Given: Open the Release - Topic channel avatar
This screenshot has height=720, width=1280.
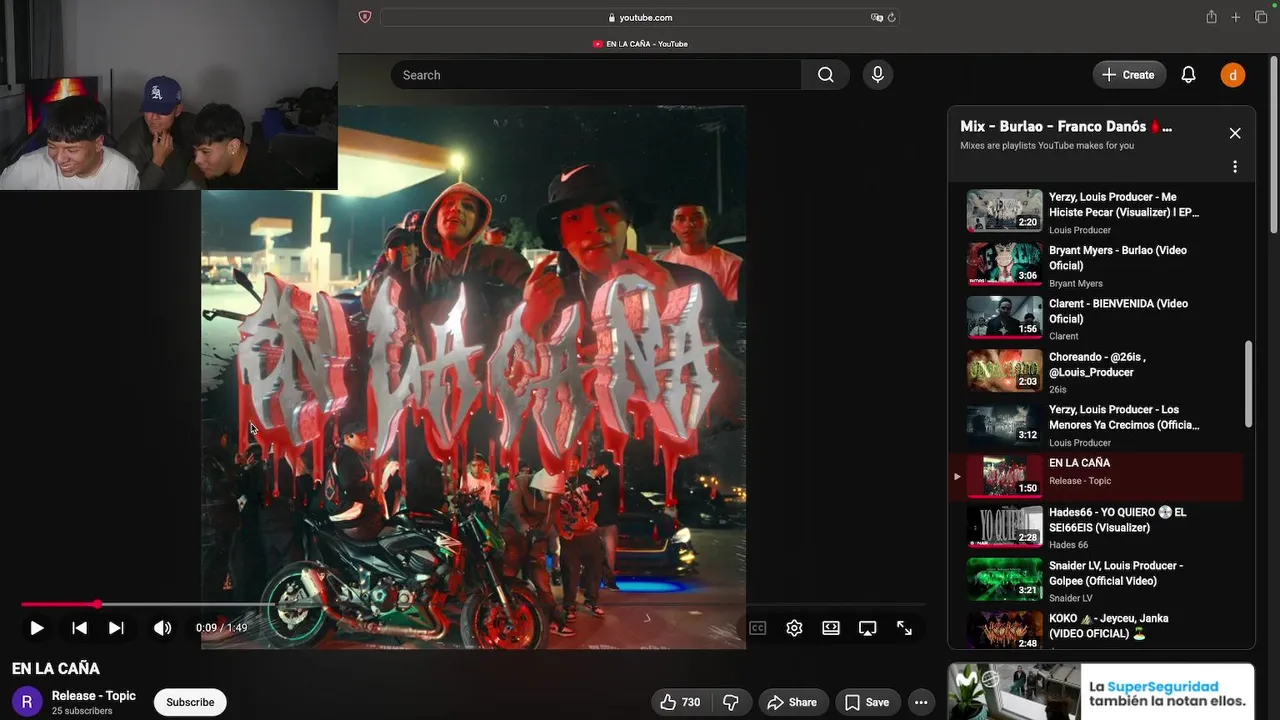Looking at the screenshot, I should click(x=27, y=702).
